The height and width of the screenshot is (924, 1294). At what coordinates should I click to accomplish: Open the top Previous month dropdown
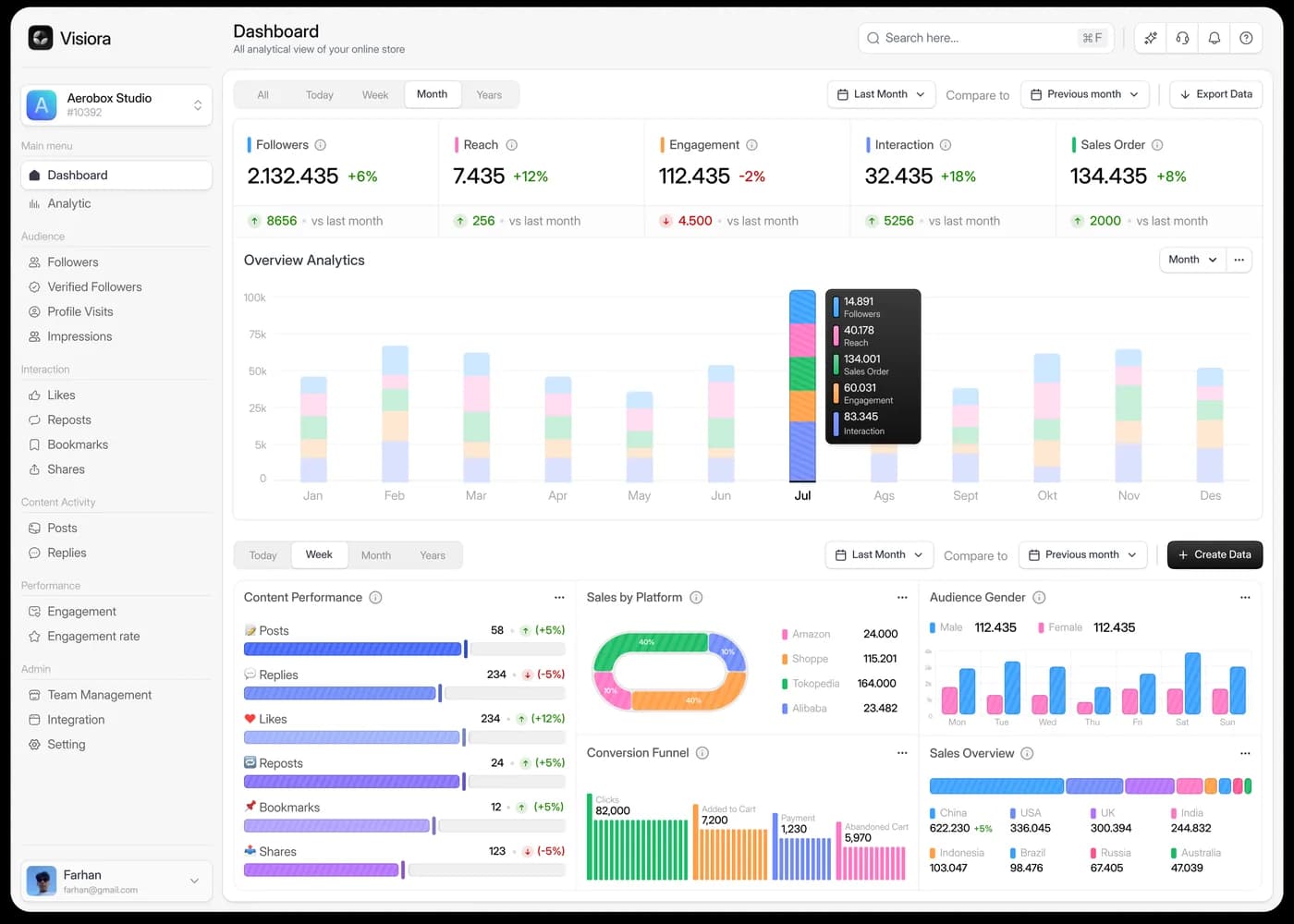1085,94
